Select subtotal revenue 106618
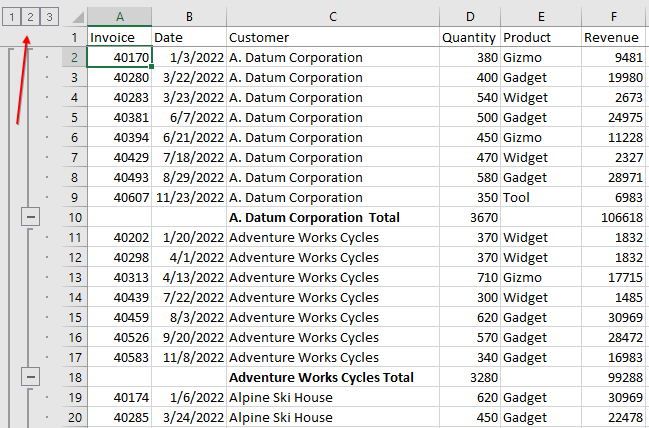The image size is (649, 428). [x=614, y=217]
